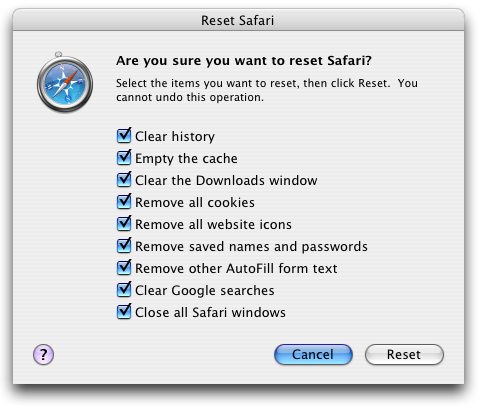Click the "Remove other AutoFill form text" label

coord(236,268)
